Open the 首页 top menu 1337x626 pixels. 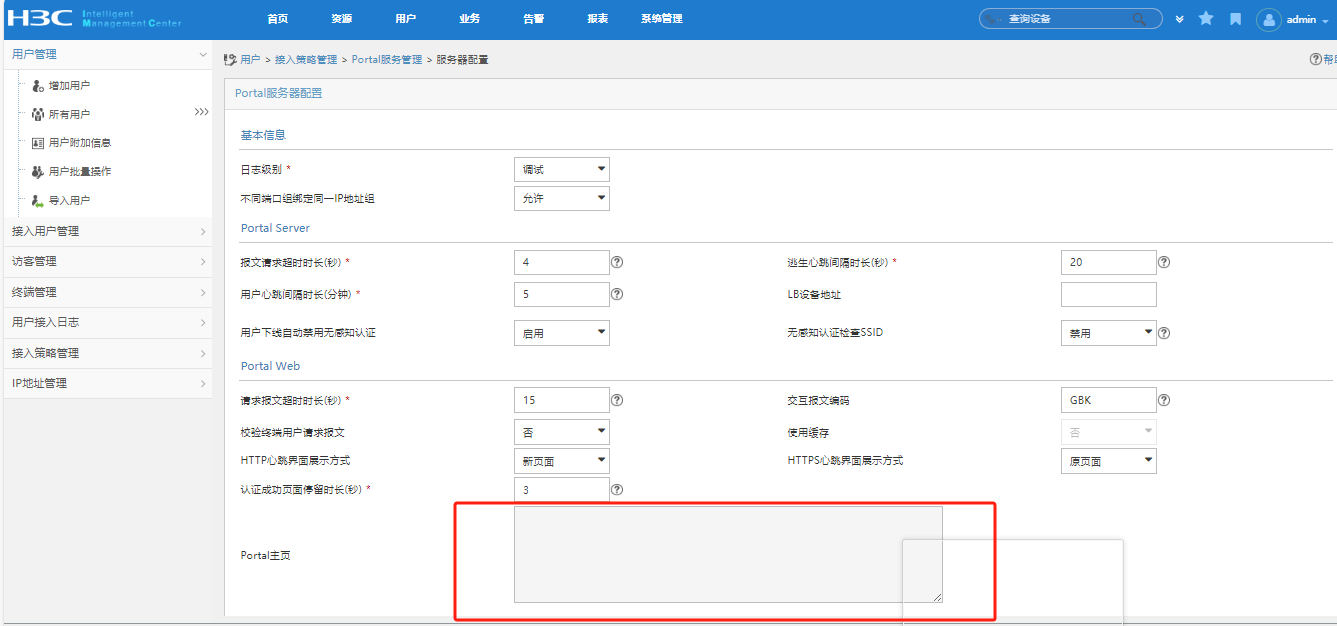pos(278,19)
